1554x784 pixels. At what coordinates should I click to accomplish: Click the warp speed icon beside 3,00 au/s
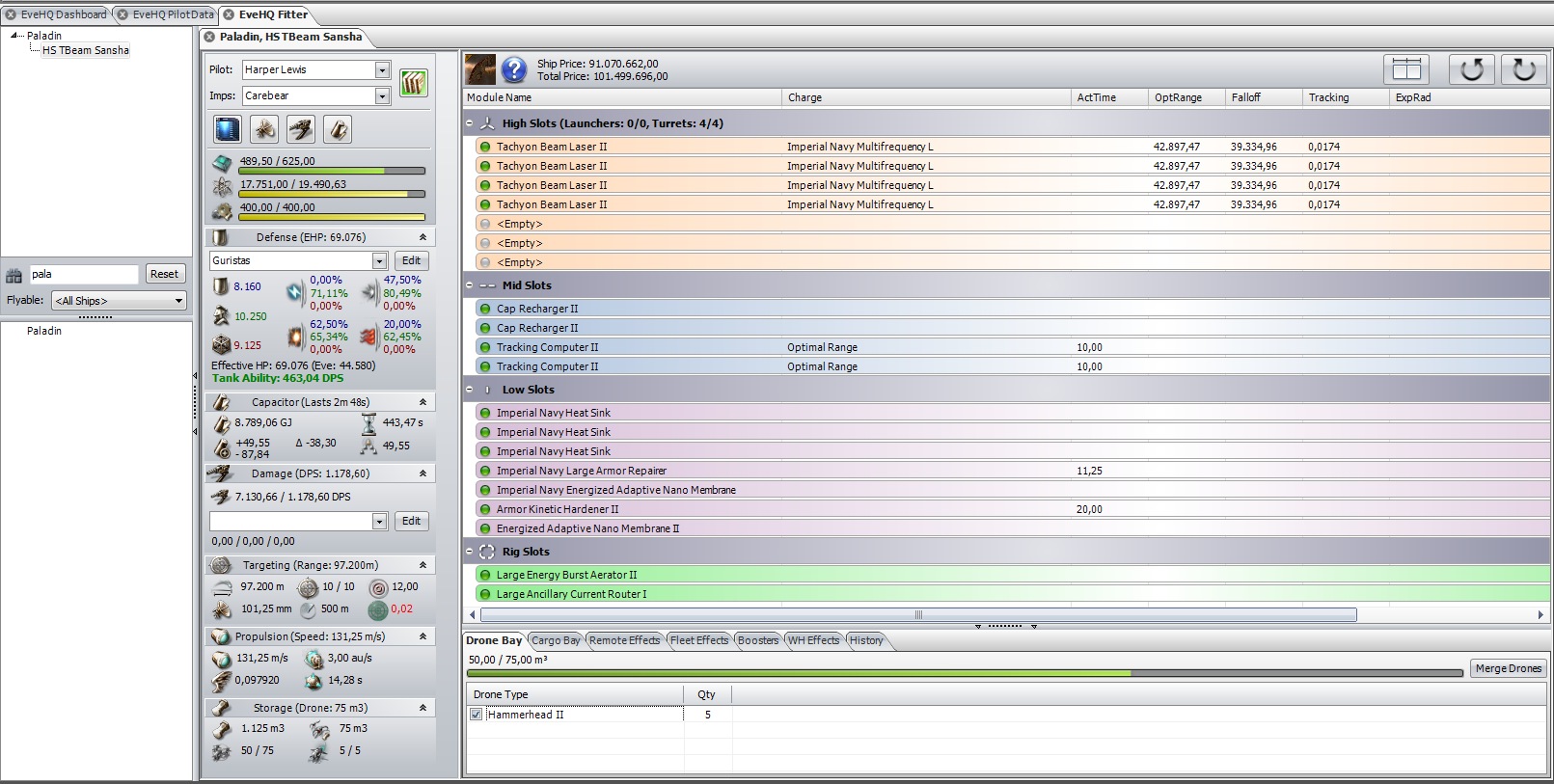314,659
